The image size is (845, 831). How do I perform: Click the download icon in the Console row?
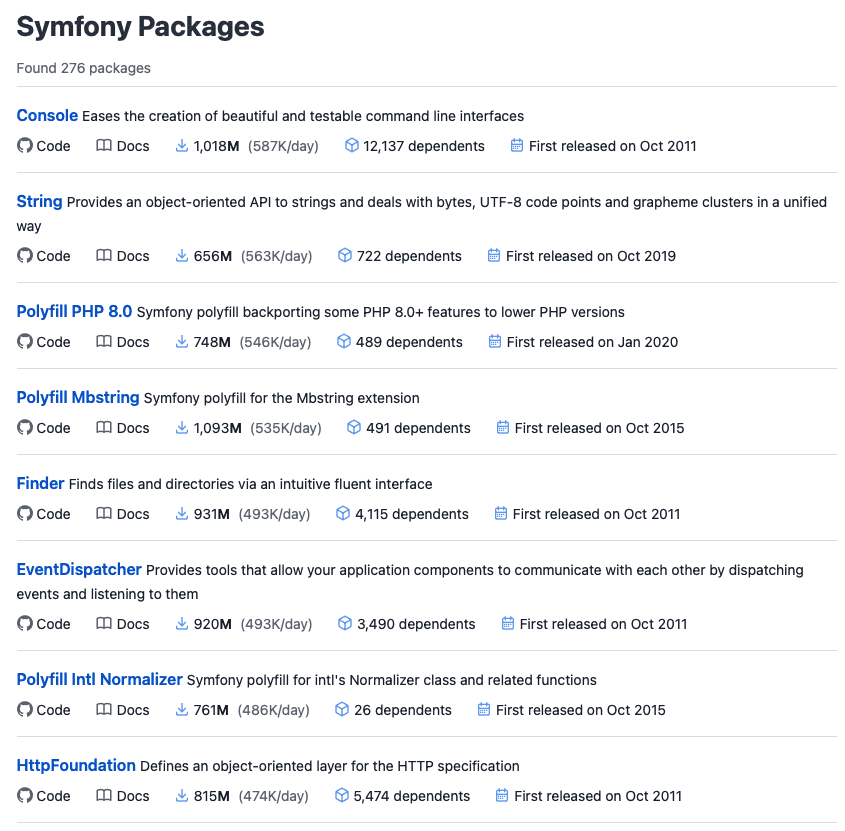pos(182,146)
